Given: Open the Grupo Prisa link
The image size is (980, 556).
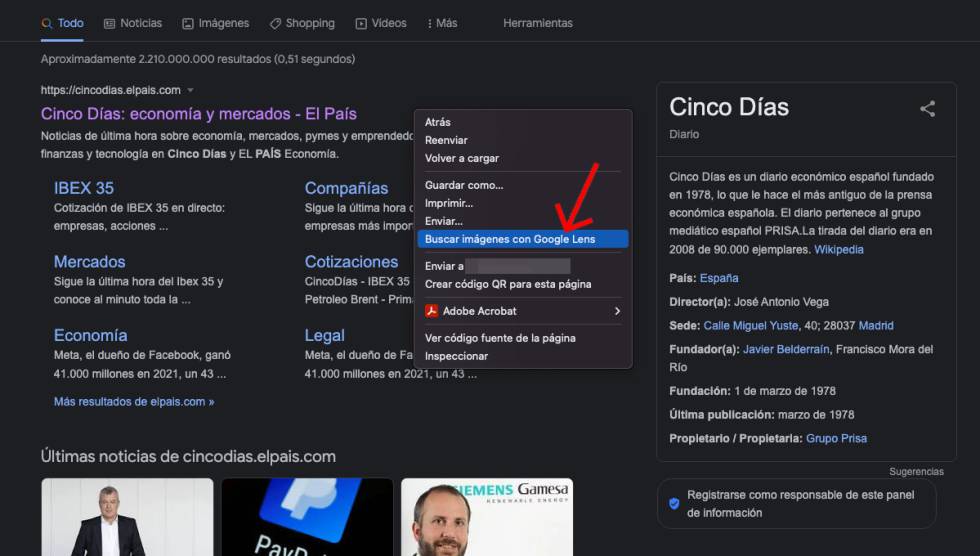Looking at the screenshot, I should point(836,439).
